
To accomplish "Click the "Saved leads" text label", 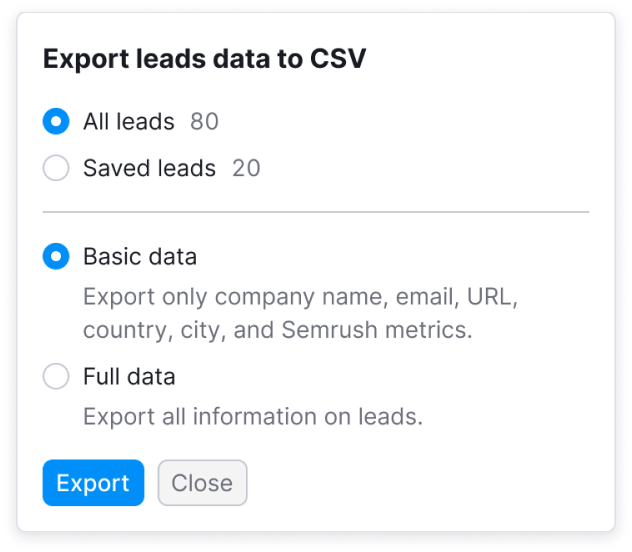I will coord(149,168).
